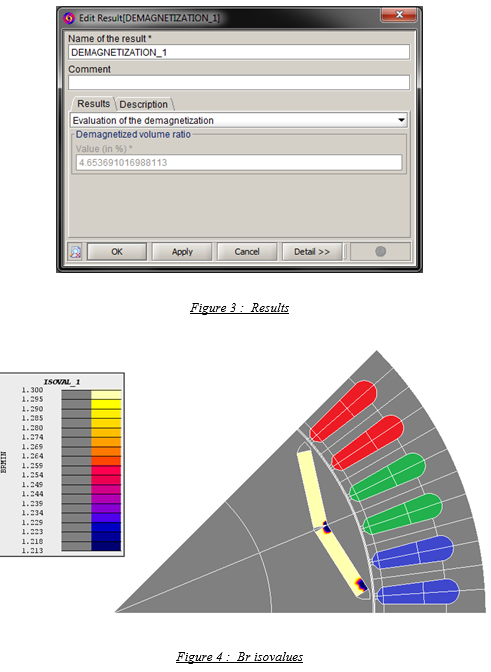This screenshot has width=491, height=672.
Task: Click the round gray status indicator icon
Action: [380, 252]
